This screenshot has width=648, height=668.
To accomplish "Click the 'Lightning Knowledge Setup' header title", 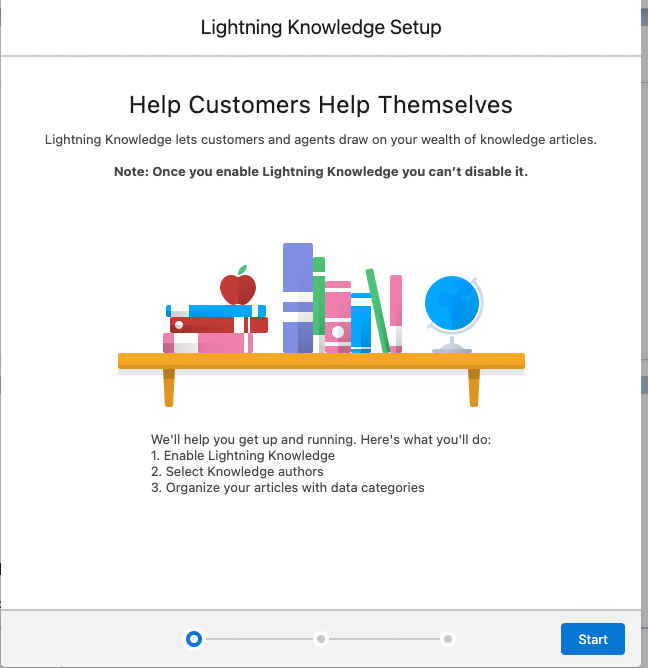I will [x=321, y=27].
